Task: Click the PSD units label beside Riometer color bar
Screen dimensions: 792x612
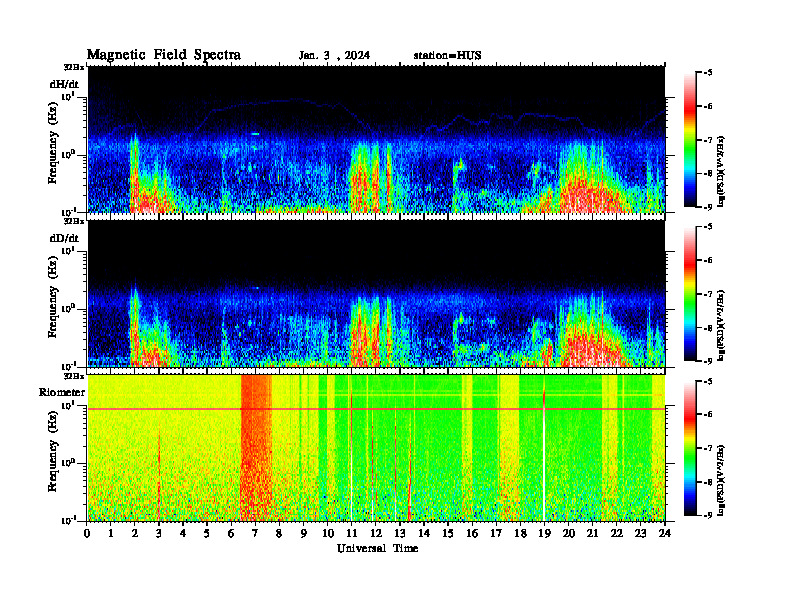Action: coord(722,480)
